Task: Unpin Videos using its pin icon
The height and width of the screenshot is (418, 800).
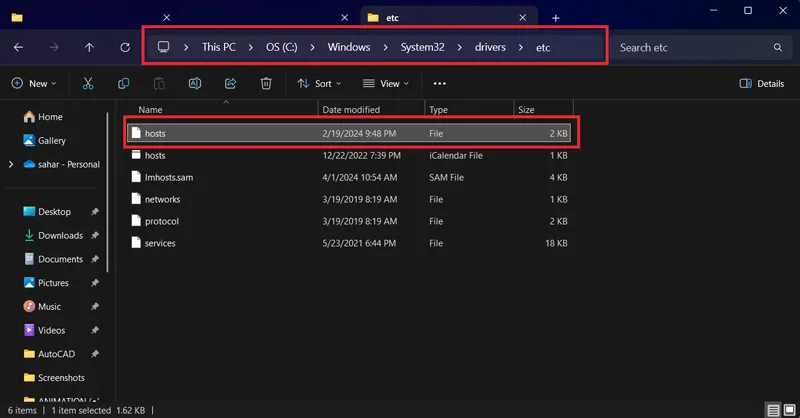Action: click(x=95, y=330)
